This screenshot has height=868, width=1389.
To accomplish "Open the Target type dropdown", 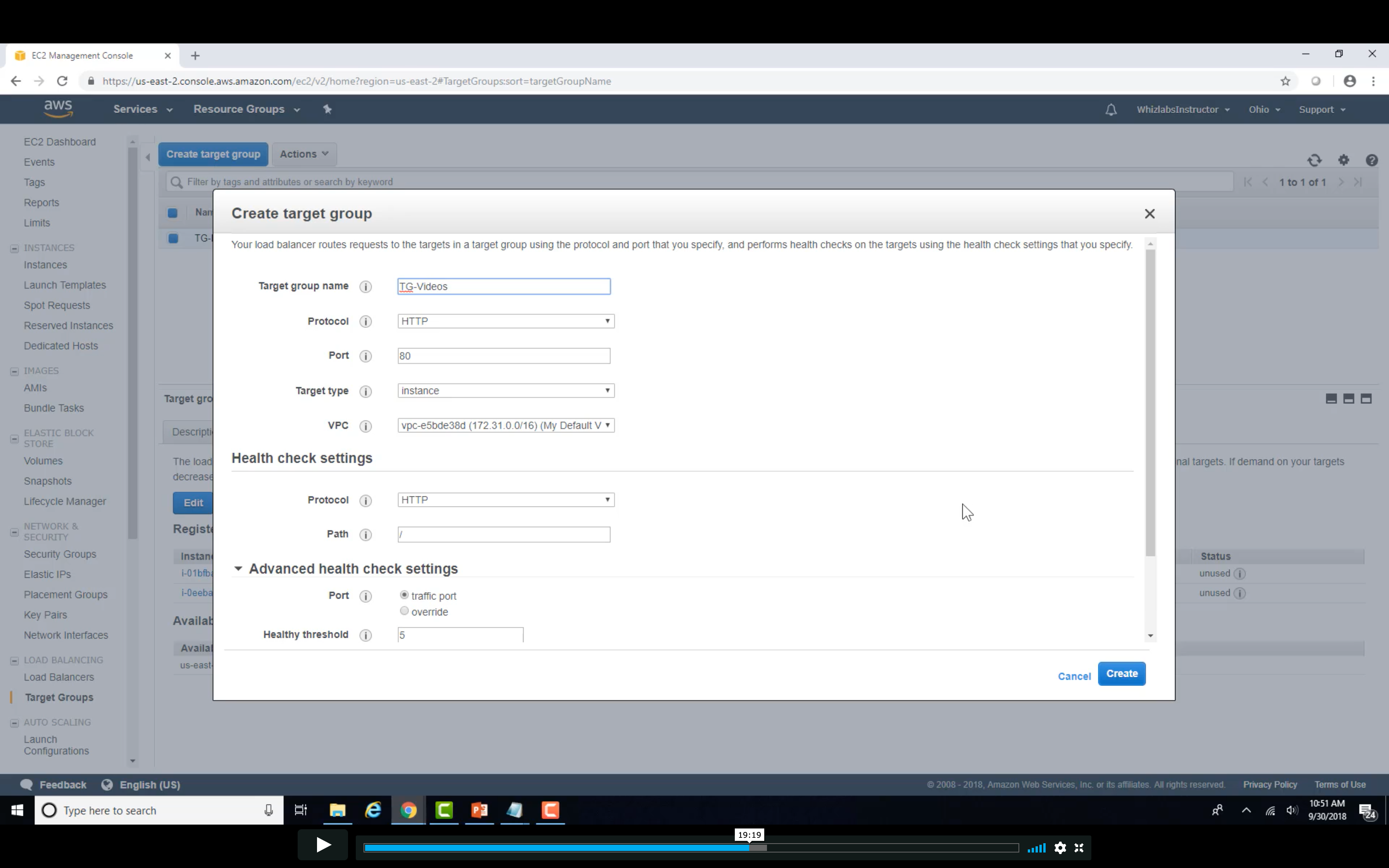I will [x=505, y=391].
